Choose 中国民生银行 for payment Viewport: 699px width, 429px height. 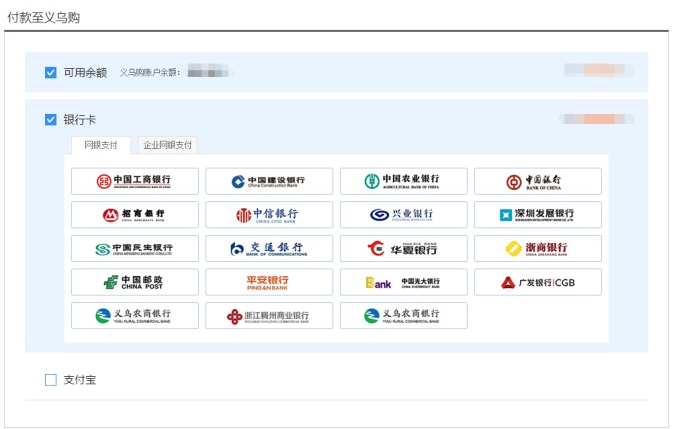point(135,249)
